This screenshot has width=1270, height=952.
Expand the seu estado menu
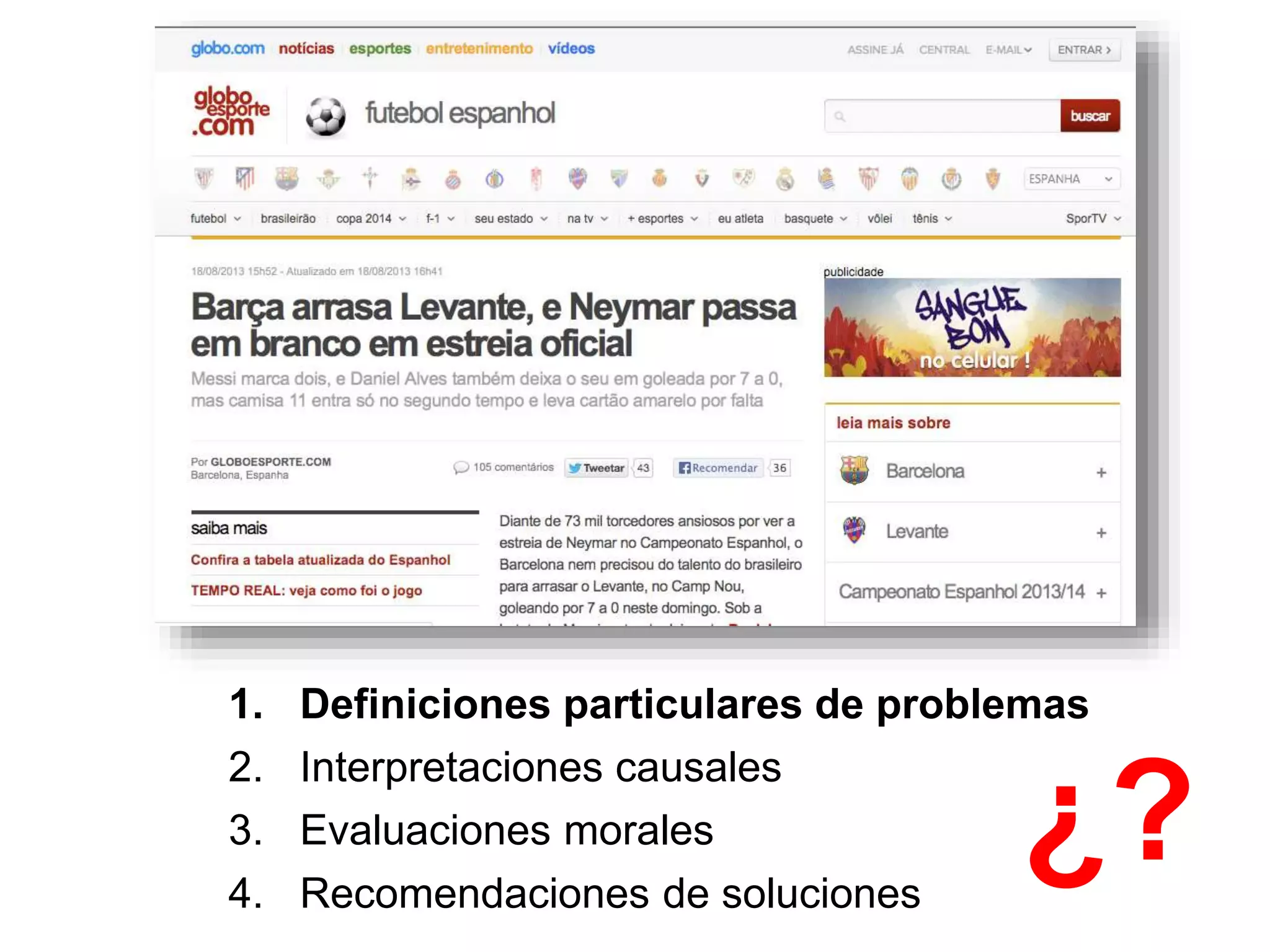[511, 218]
